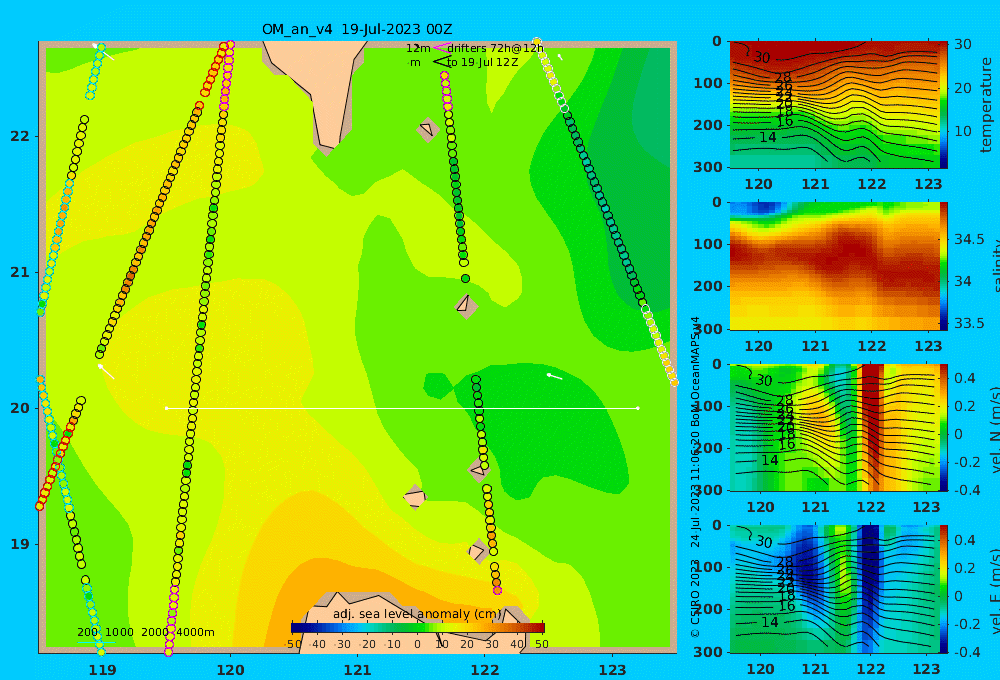Click the 'vel. N (m/s)' axis label
1000x680 pixels.
(x=995, y=427)
